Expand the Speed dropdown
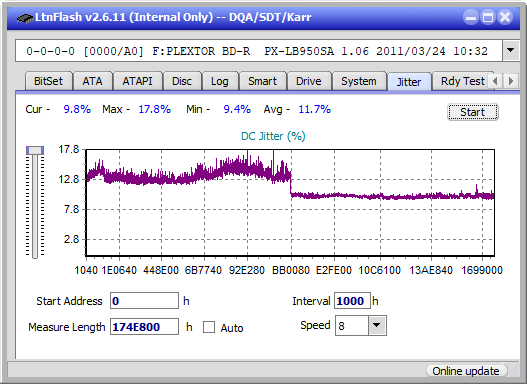The image size is (527, 384). click(377, 325)
